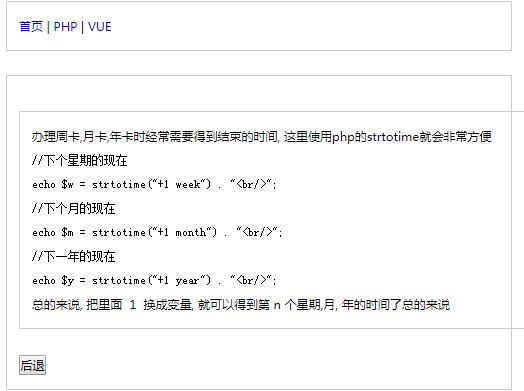Click the summary line starting 总的来说

tap(241, 305)
